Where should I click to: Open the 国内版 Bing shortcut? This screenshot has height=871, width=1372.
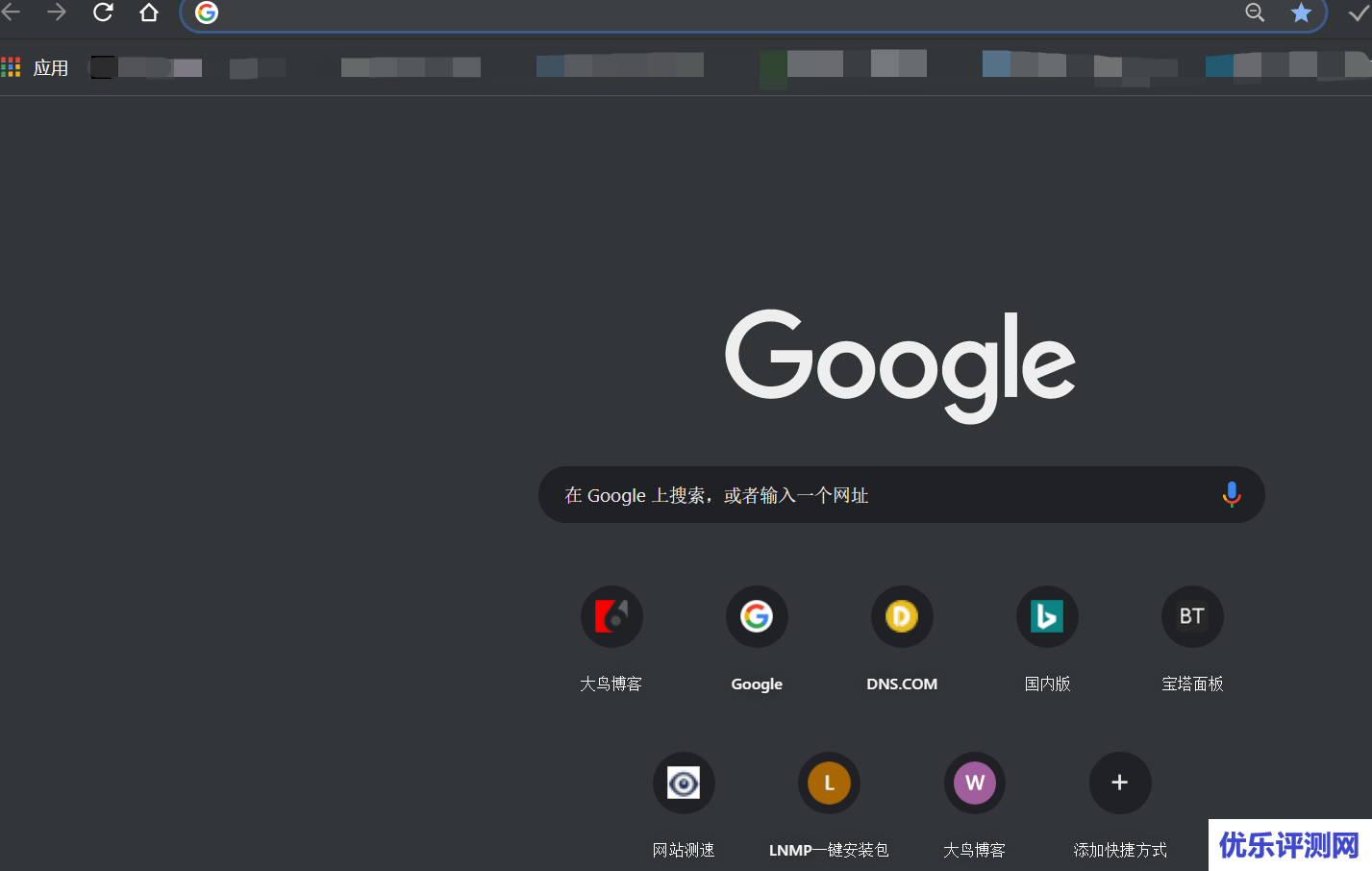[1047, 616]
